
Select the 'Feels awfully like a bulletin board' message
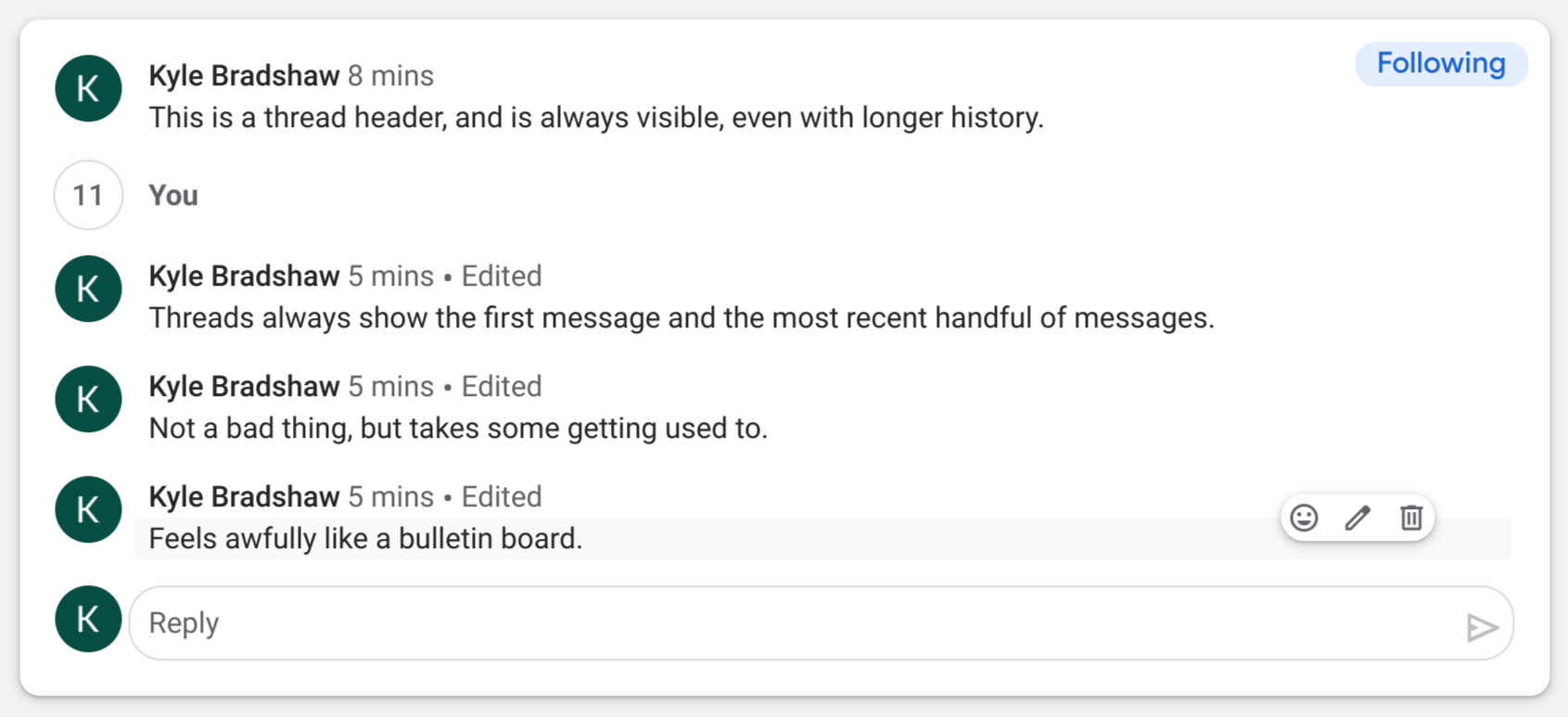tap(365, 538)
